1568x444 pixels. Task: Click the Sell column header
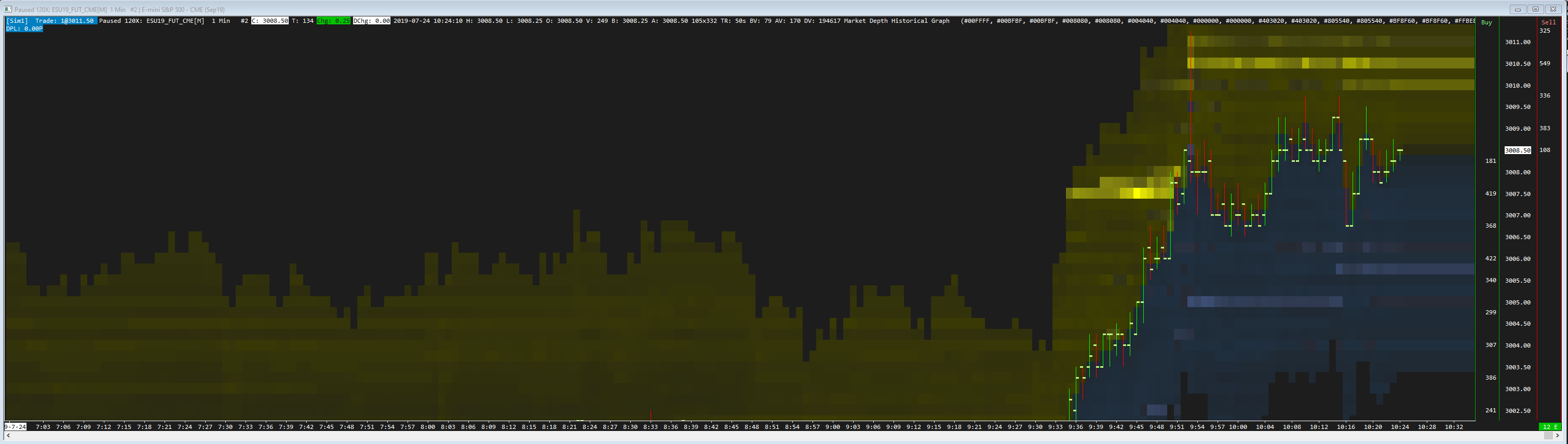point(1548,22)
